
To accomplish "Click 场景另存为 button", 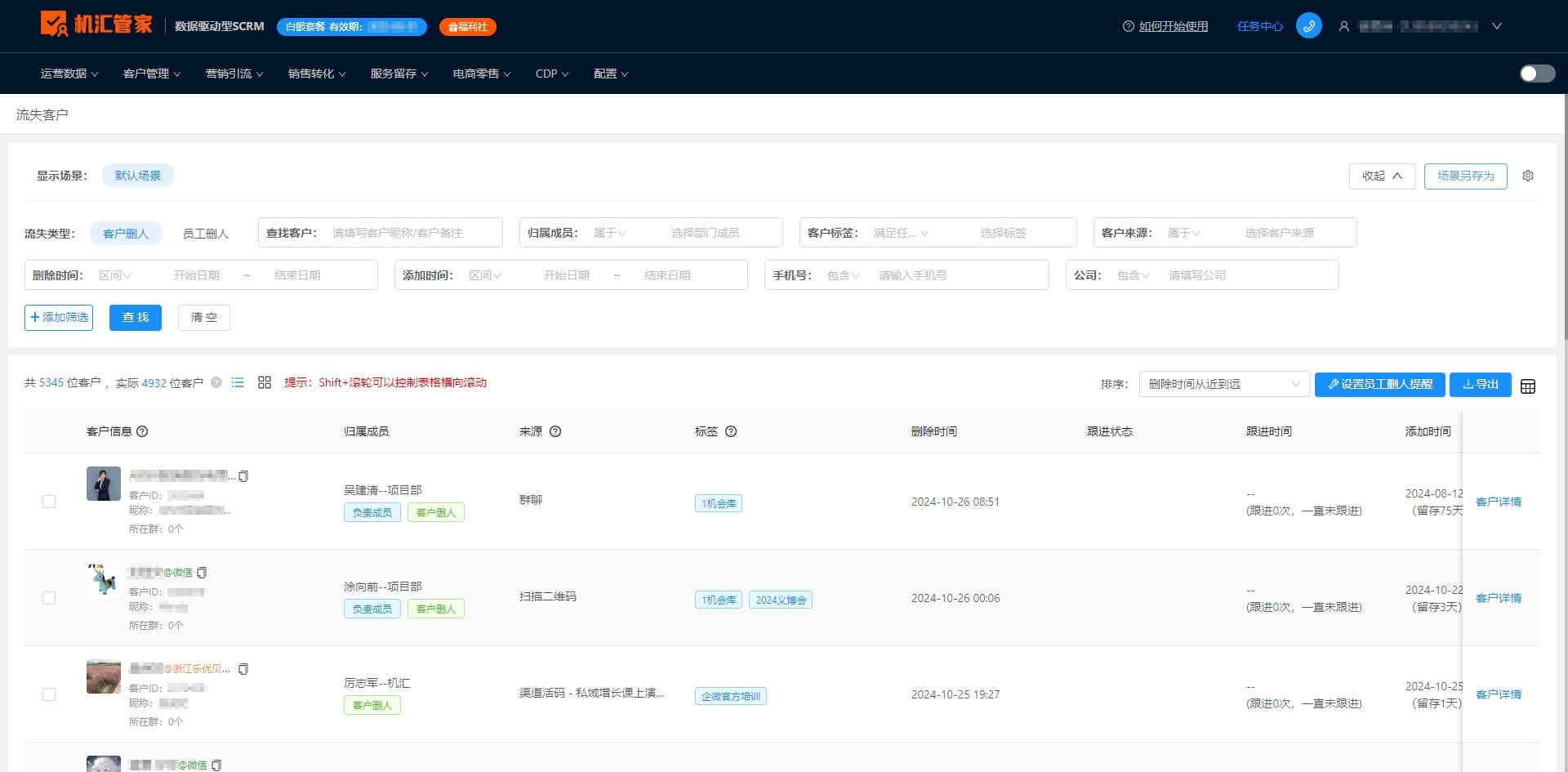I will point(1465,176).
